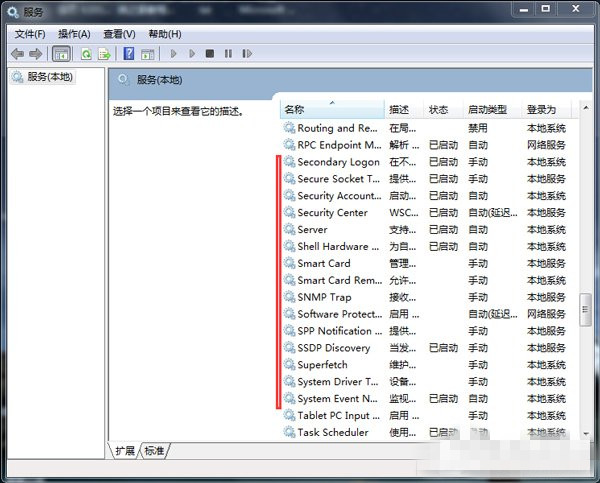Image resolution: width=600 pixels, height=483 pixels.
Task: Click 已启动 status of SSDP Discovery
Action: point(443,348)
